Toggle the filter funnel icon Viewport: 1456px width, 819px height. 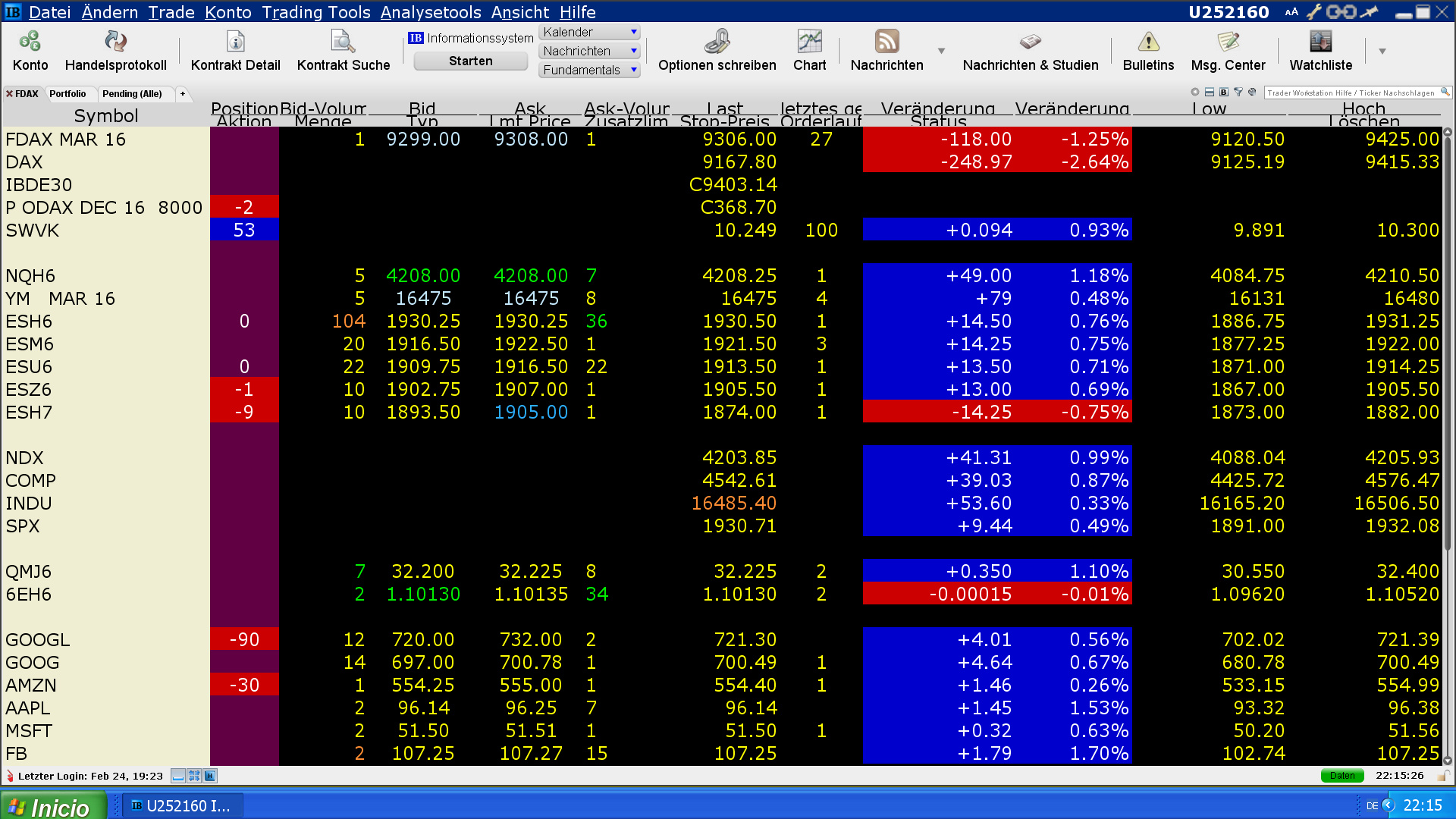(1238, 92)
